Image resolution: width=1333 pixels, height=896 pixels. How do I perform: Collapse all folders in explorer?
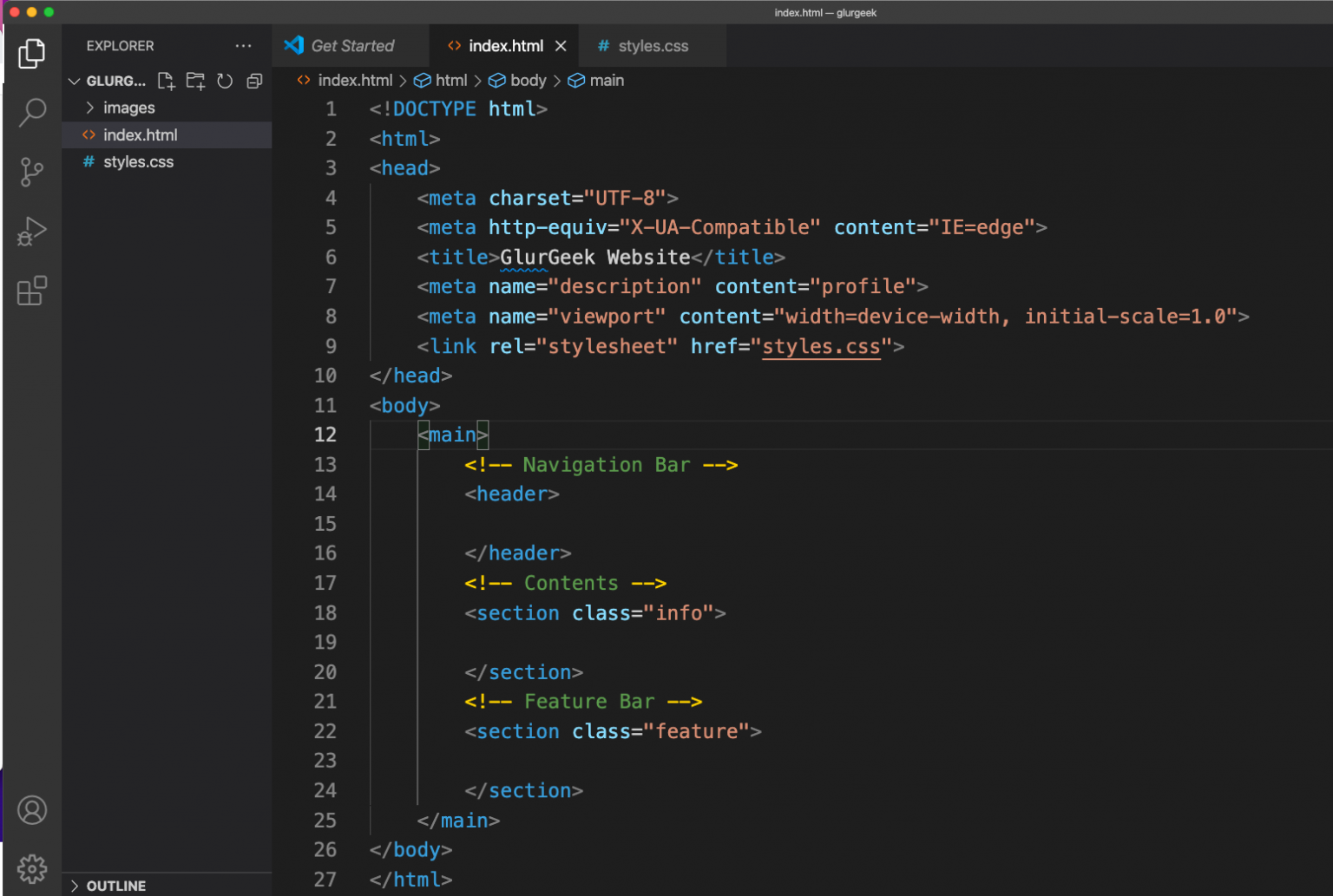254,82
